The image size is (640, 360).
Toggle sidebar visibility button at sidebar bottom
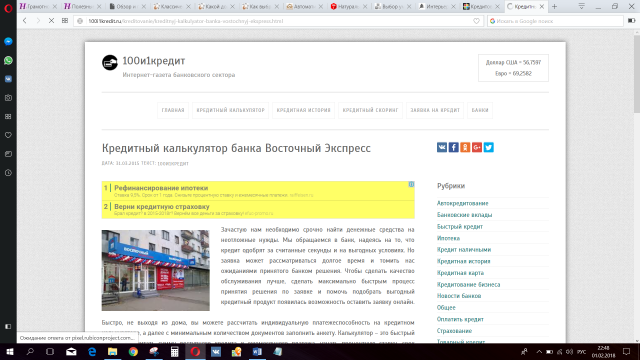coord(8,327)
